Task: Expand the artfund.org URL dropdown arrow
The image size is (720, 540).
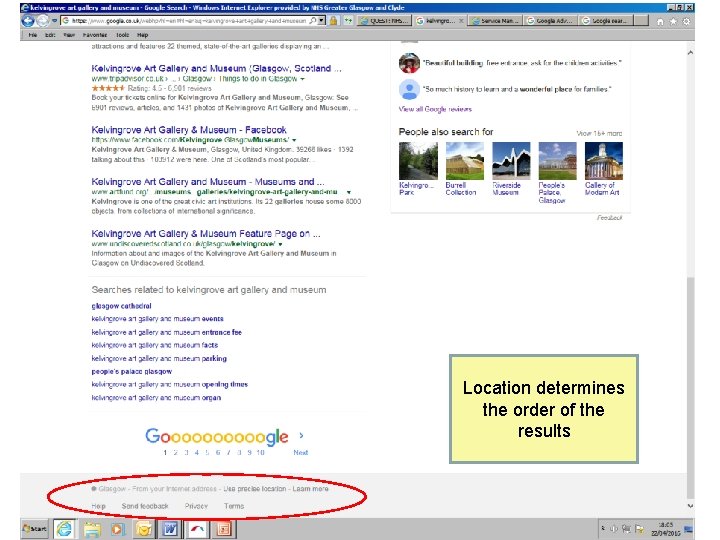Action: (349, 192)
